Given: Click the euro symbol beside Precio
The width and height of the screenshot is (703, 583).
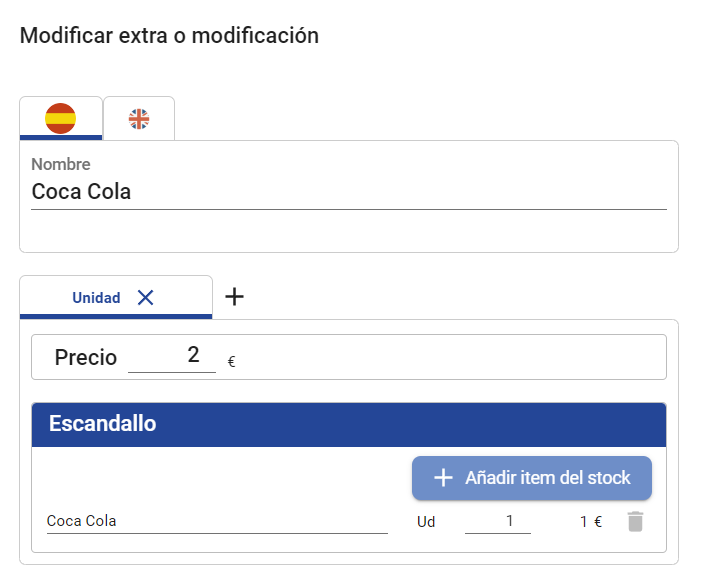Looking at the screenshot, I should coord(231,361).
